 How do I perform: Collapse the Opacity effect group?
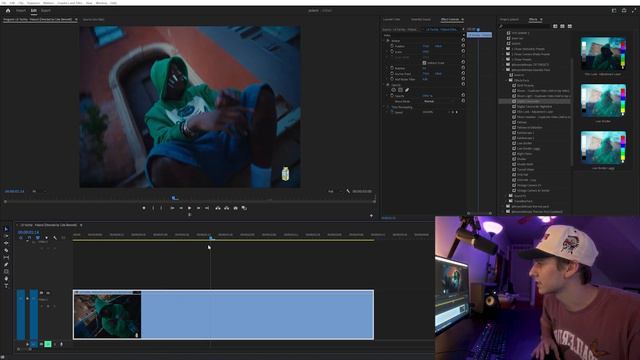[384, 85]
